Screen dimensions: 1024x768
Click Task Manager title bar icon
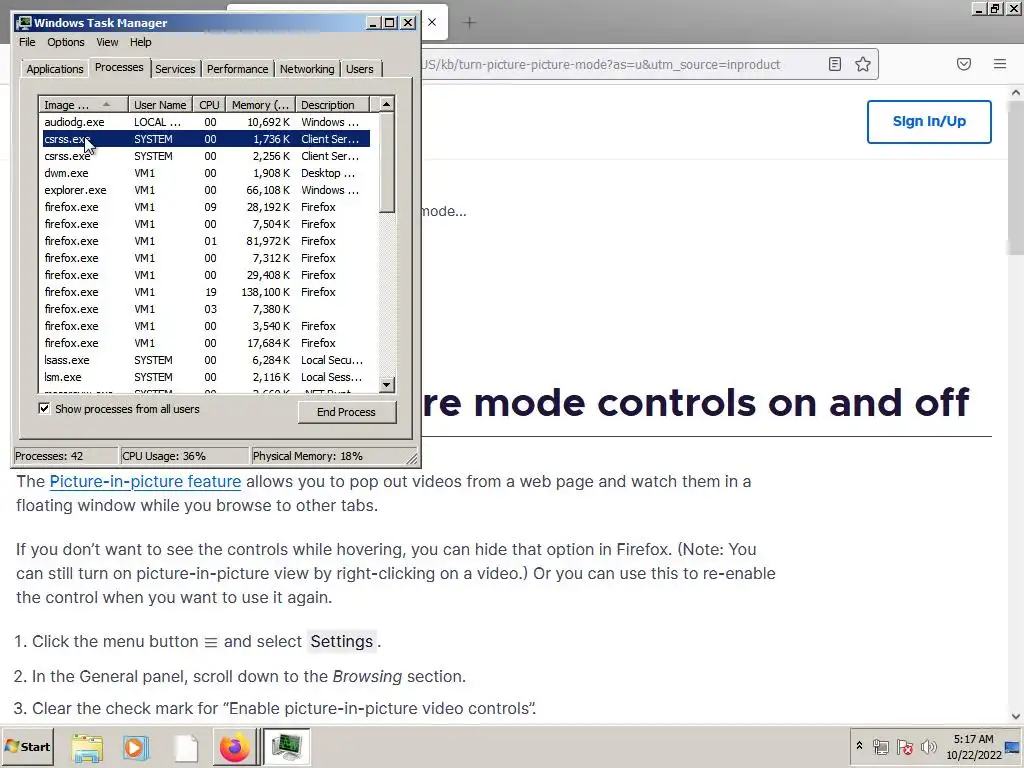[x=25, y=23]
